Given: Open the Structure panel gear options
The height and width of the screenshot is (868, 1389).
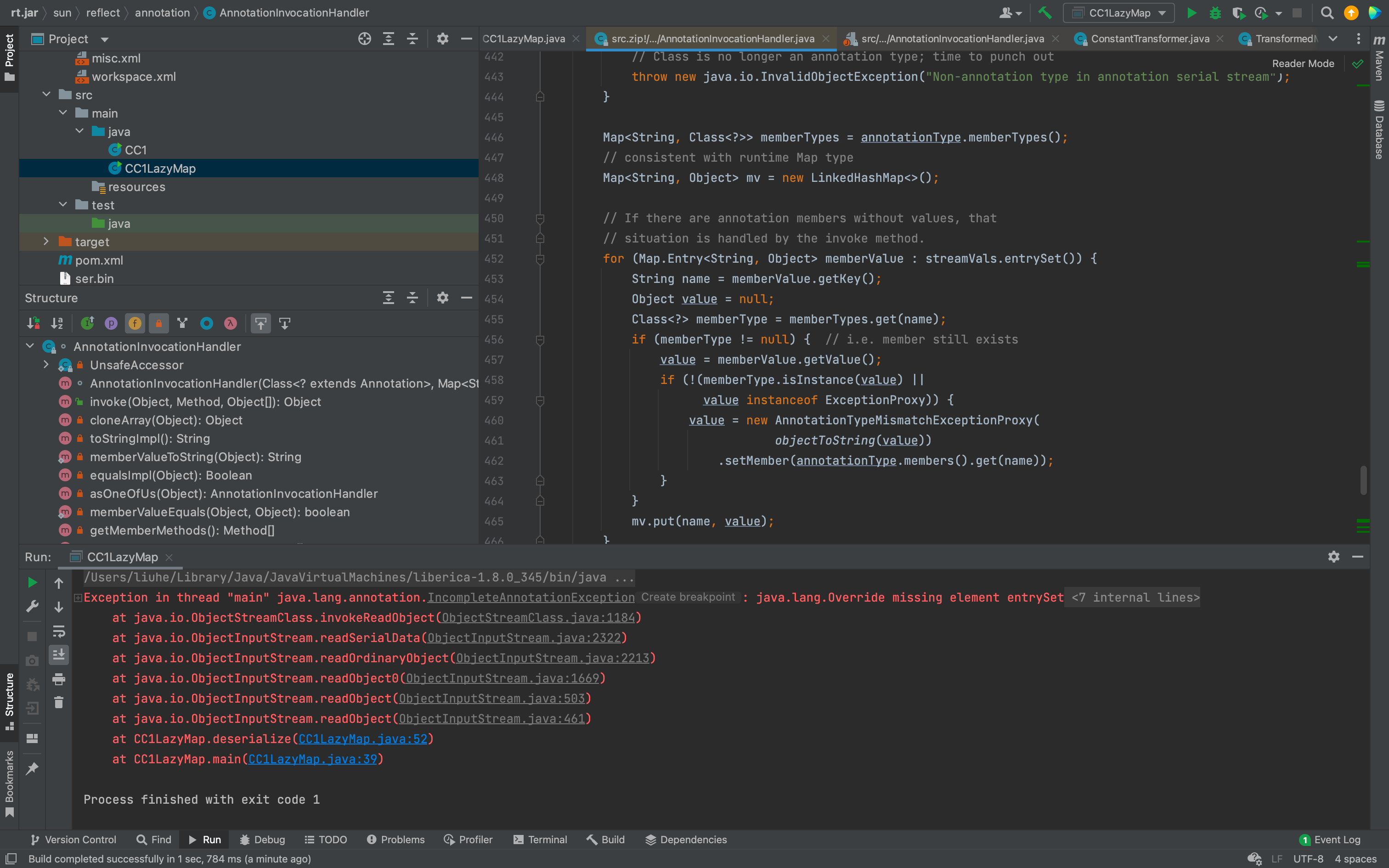Looking at the screenshot, I should pos(442,298).
